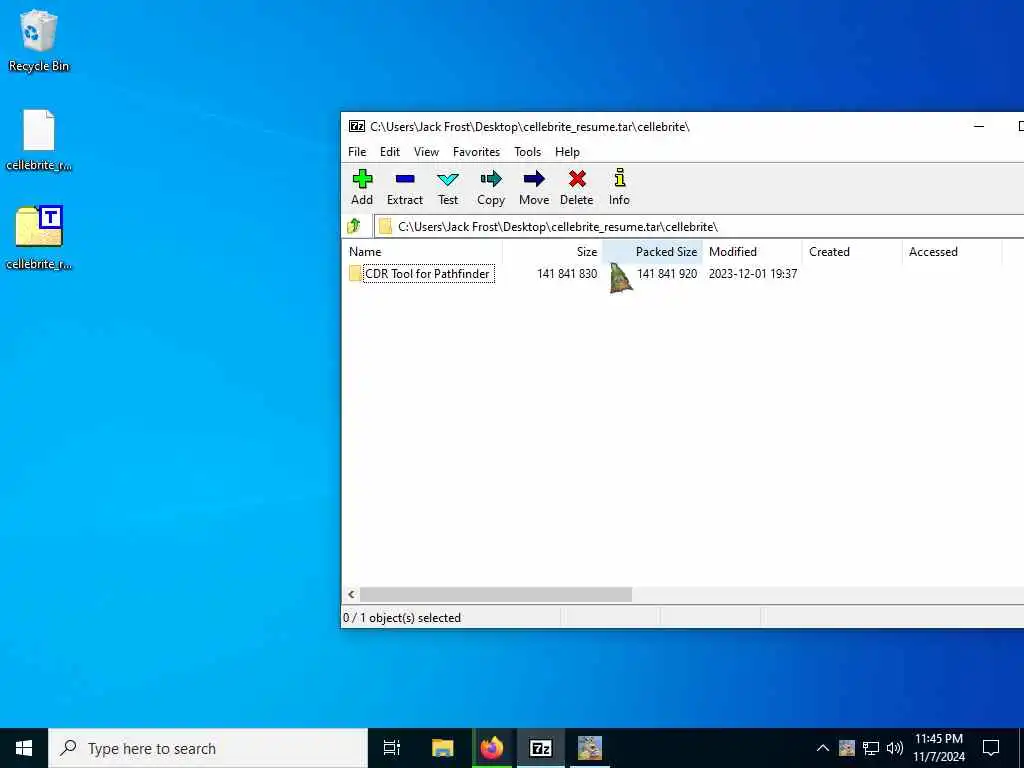The image size is (1024, 768).
Task: Click the address bar path field
Action: click(x=699, y=227)
